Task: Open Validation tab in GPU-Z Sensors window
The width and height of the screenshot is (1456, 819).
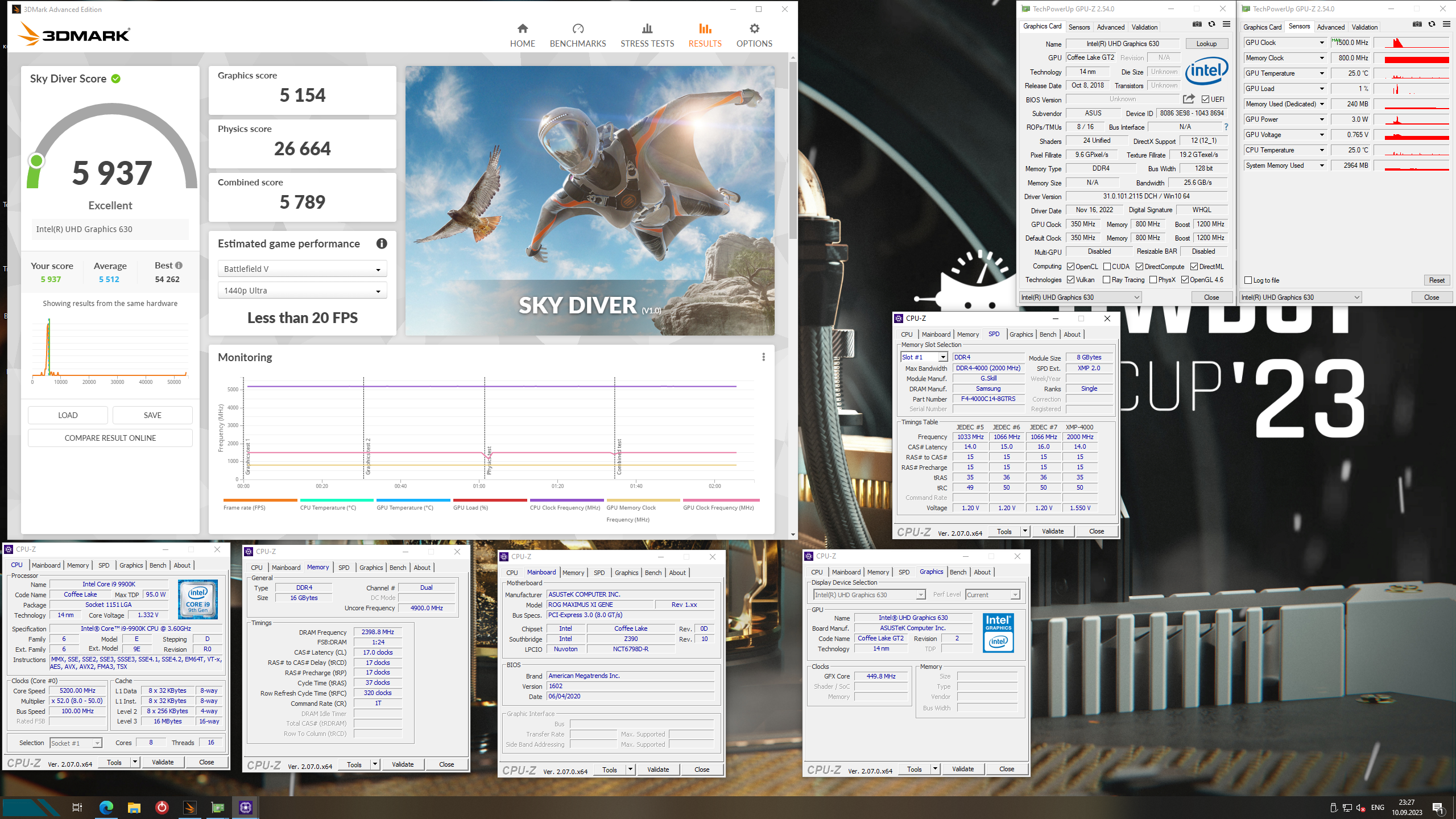Action: [1364, 27]
